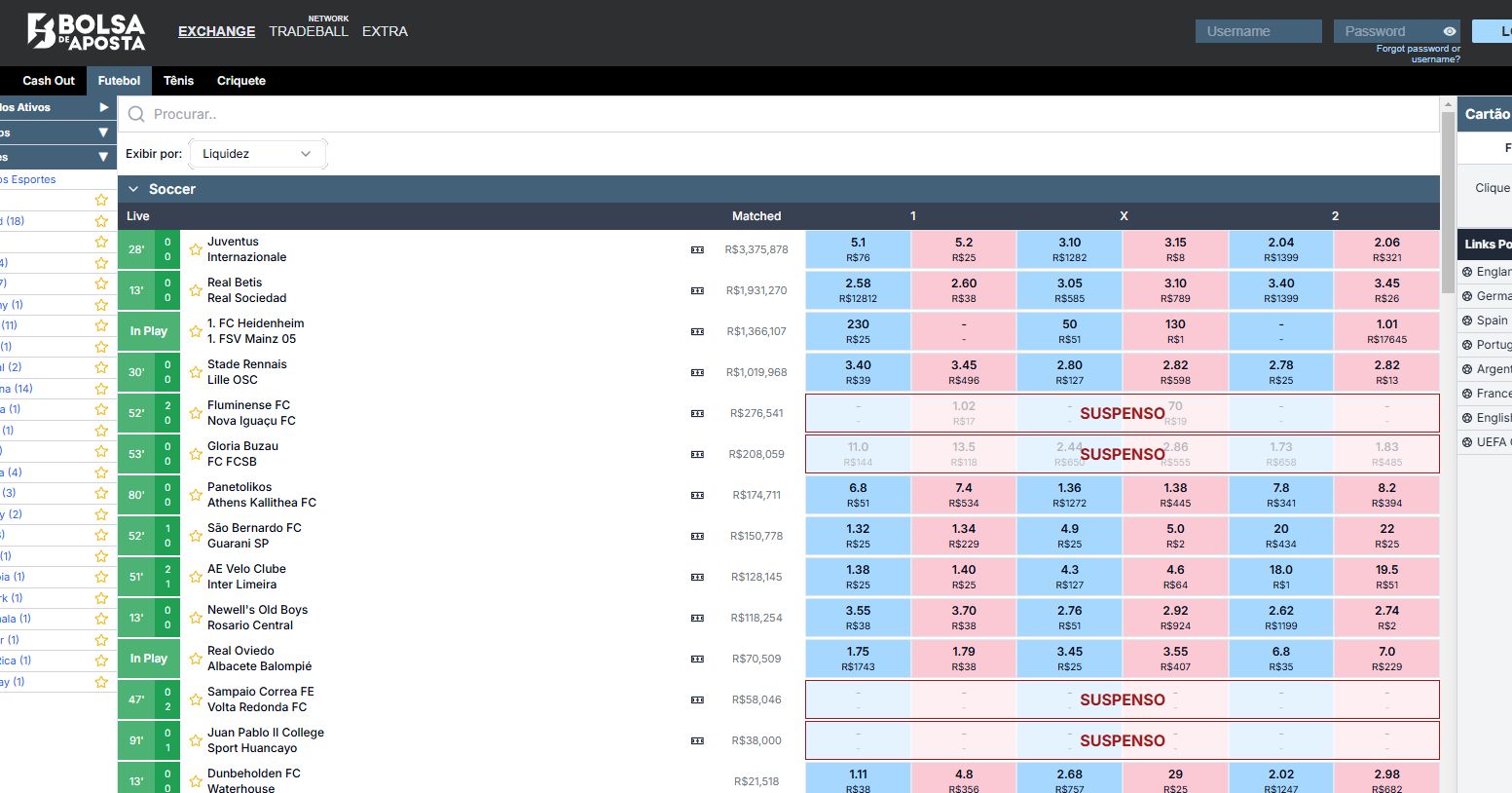
Task: Star the Gloria Buzau vs FC FCSB match
Action: point(196,454)
